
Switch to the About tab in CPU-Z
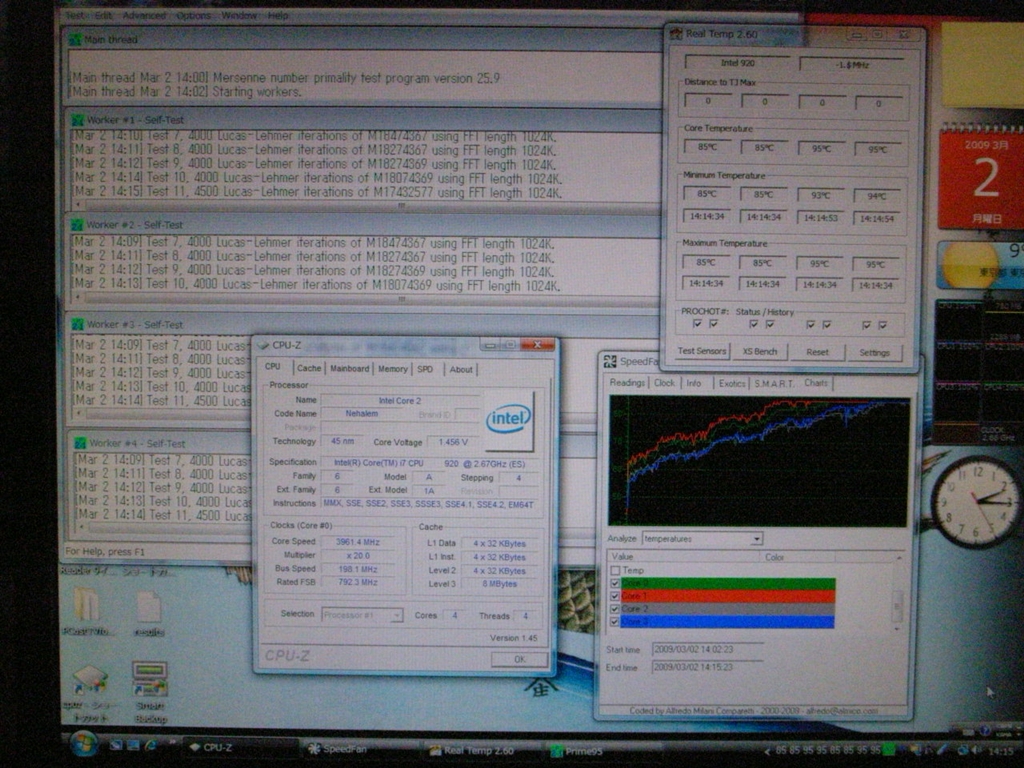[x=461, y=370]
